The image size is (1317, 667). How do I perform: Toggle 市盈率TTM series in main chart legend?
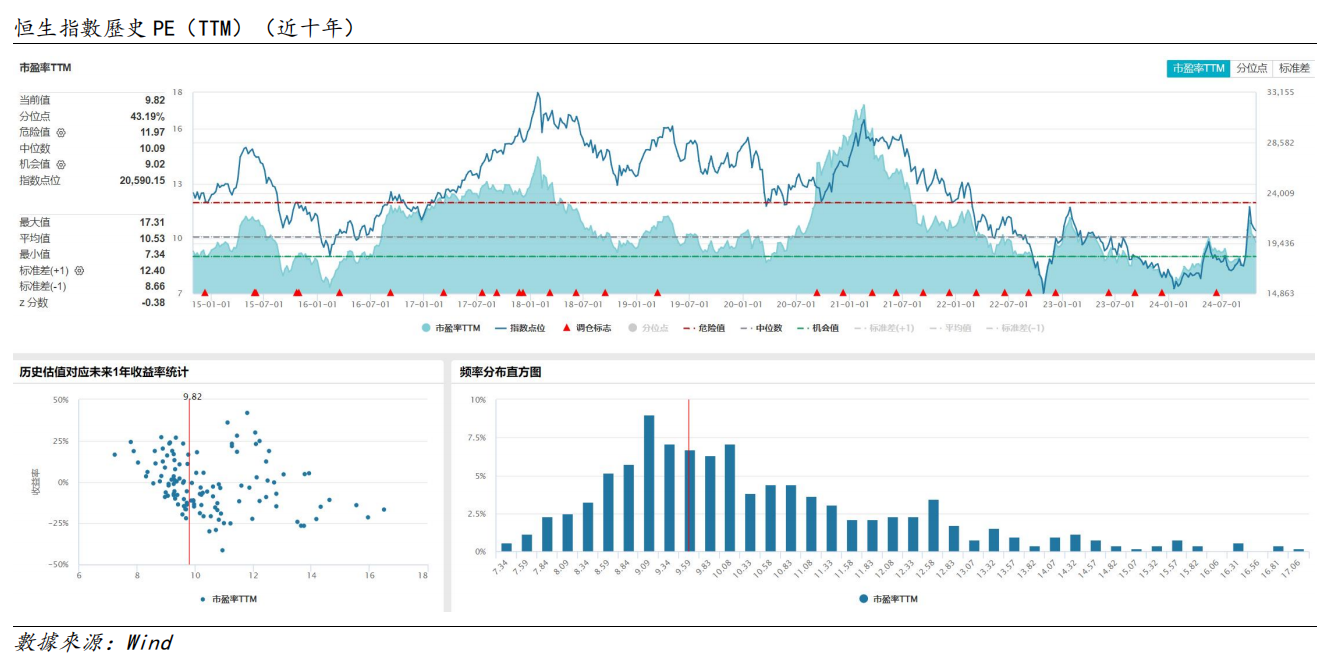tap(451, 327)
